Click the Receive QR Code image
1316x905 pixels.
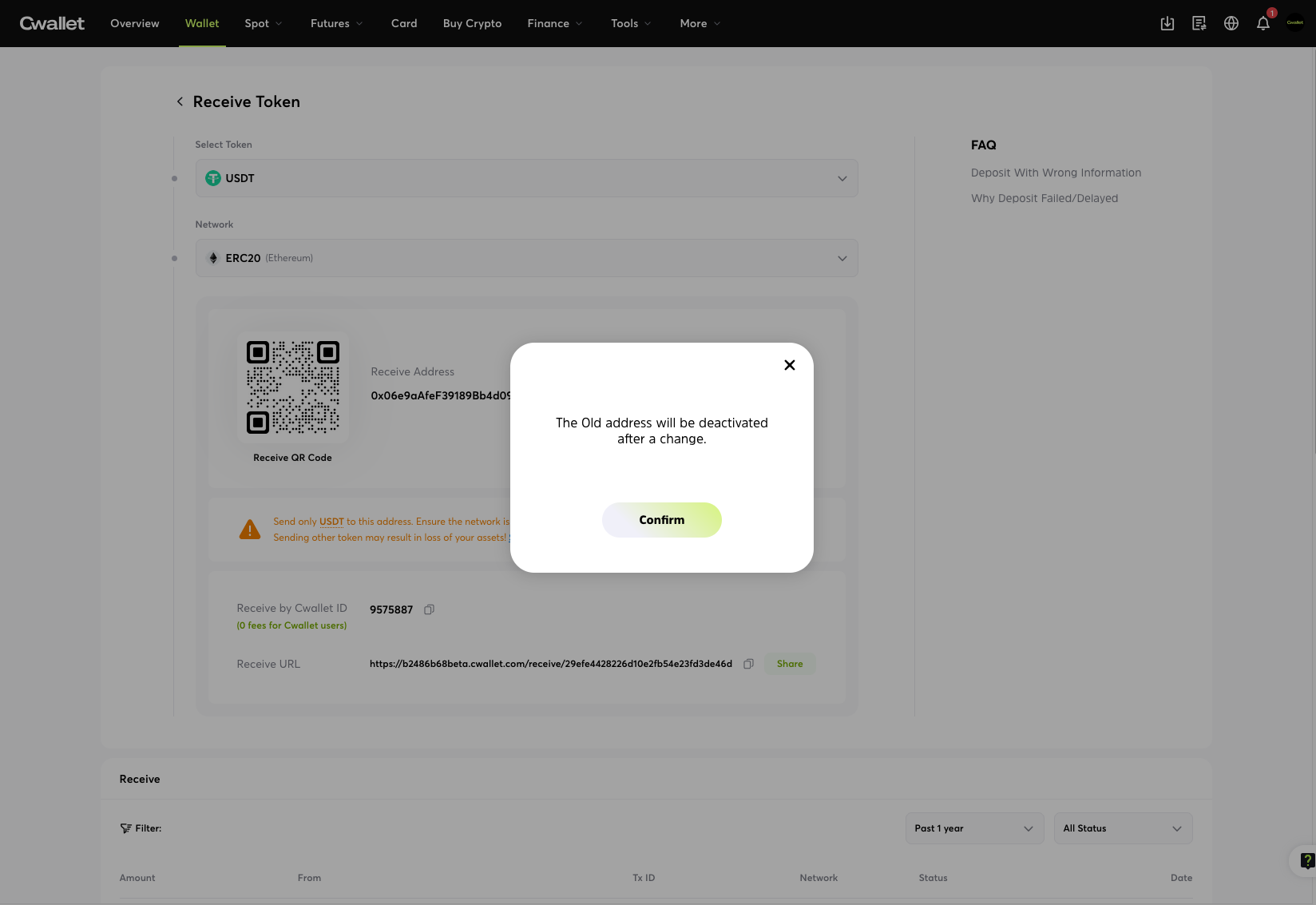pyautogui.click(x=292, y=387)
